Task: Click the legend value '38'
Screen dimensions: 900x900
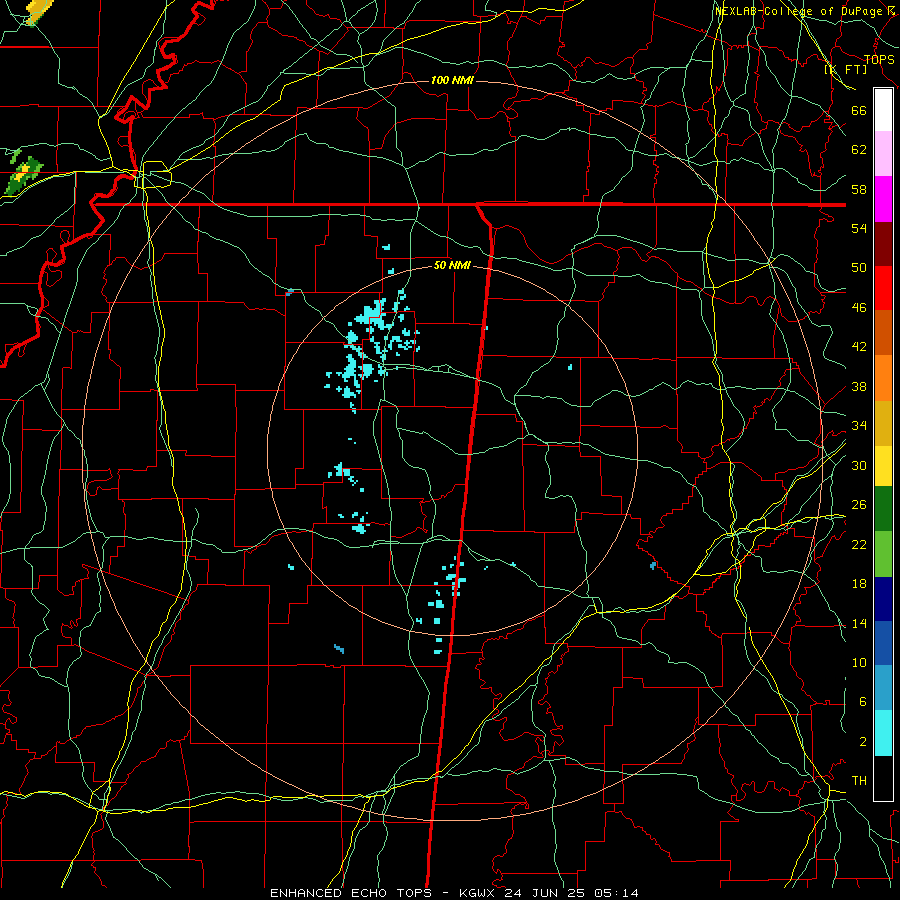Action: click(859, 387)
